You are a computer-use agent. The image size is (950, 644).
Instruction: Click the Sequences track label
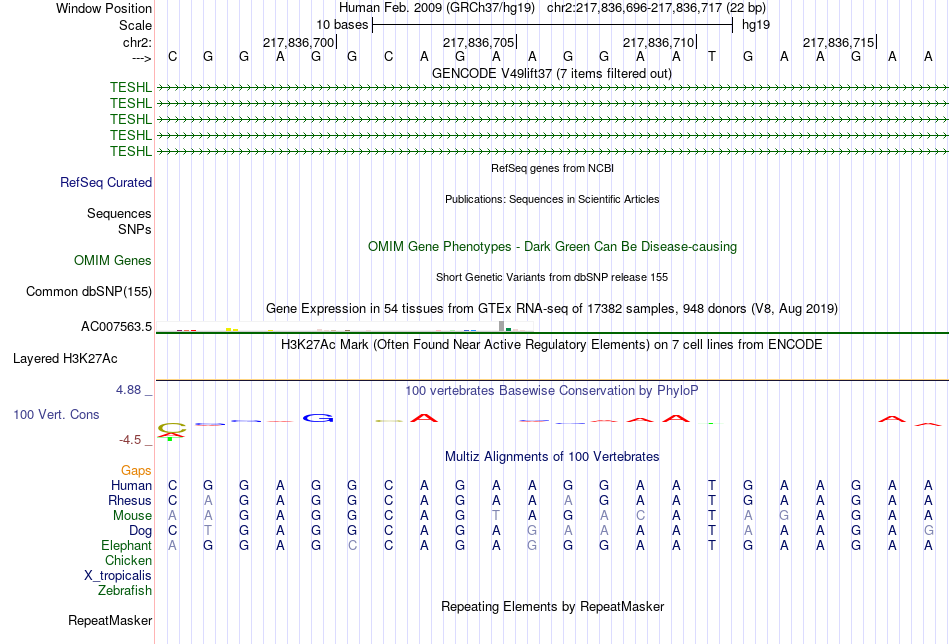point(119,213)
